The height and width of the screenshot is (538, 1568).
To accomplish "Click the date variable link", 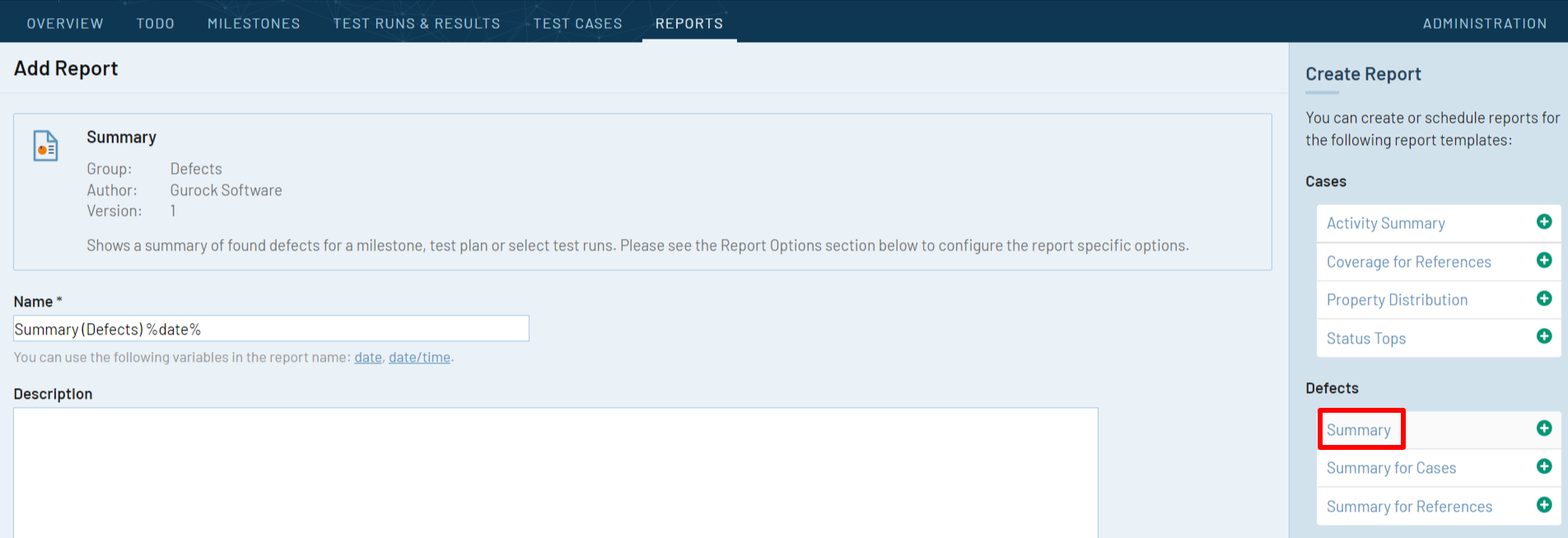I will tap(367, 357).
